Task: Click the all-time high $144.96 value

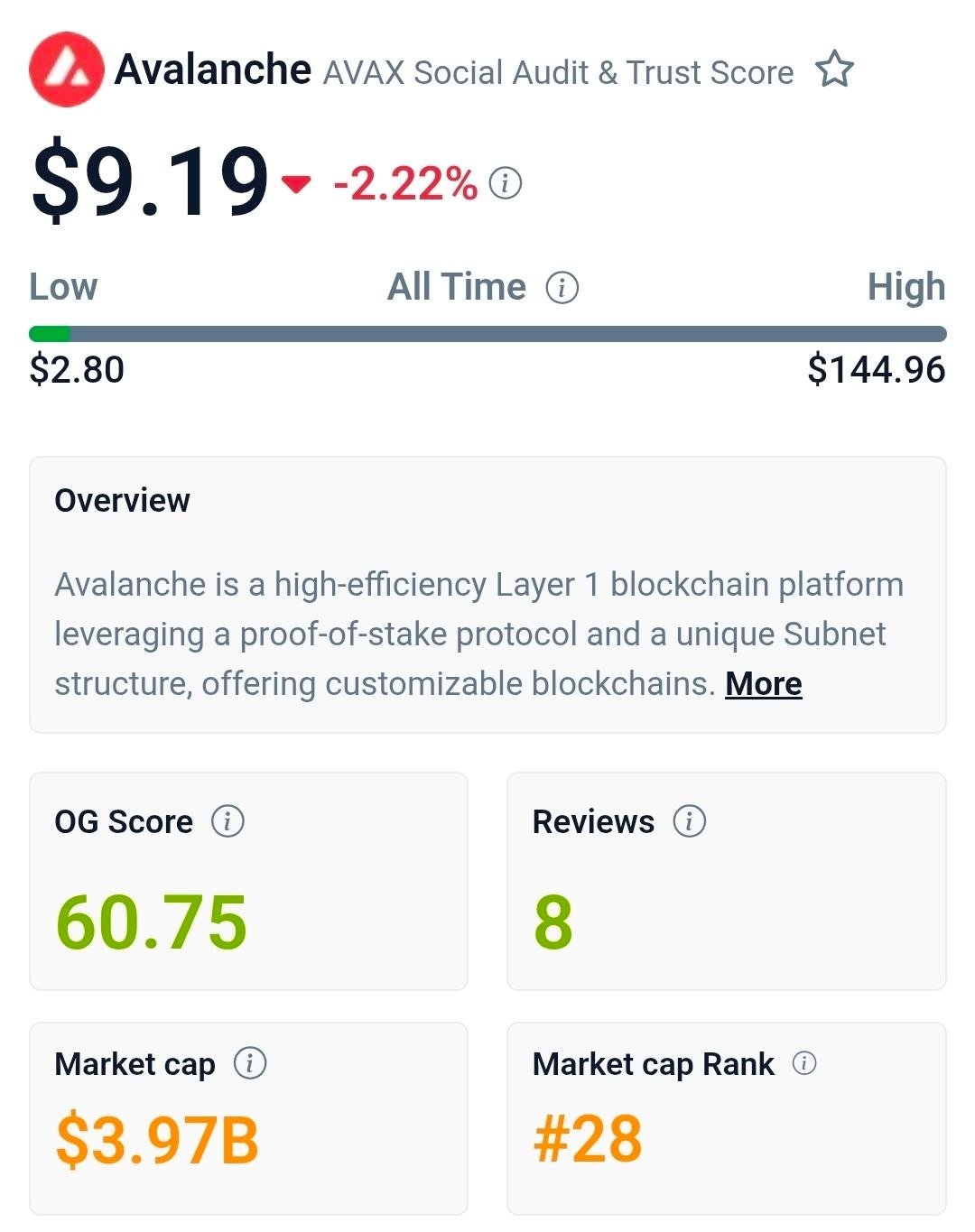Action: click(876, 370)
